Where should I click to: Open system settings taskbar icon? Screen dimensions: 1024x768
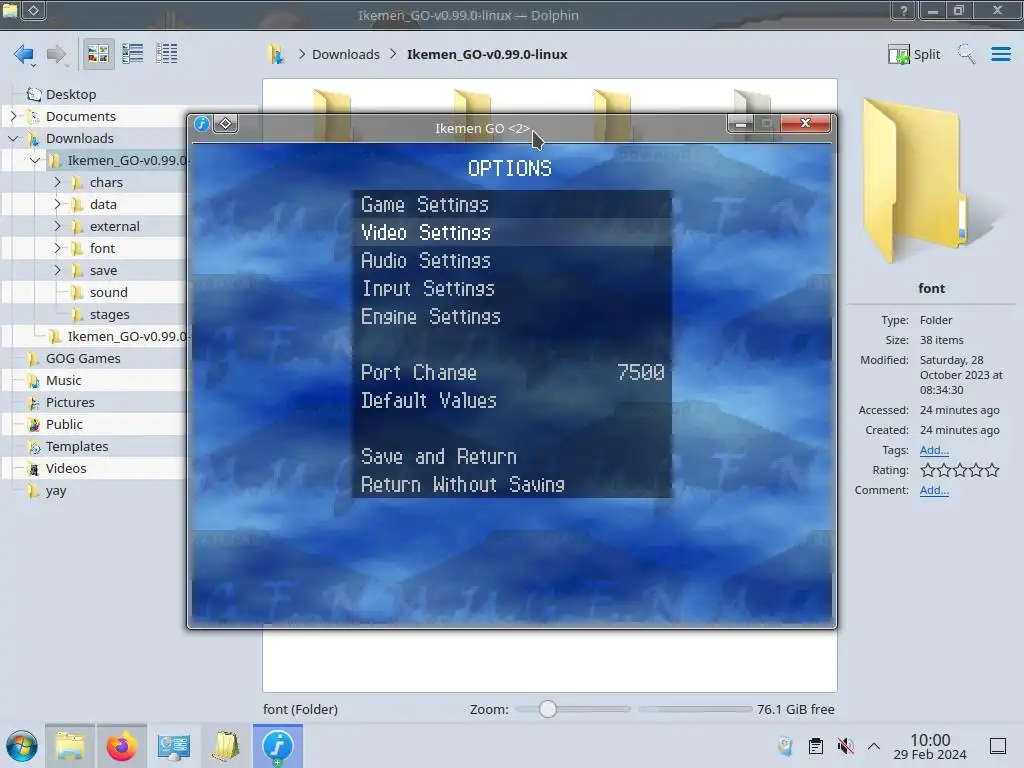pos(173,746)
